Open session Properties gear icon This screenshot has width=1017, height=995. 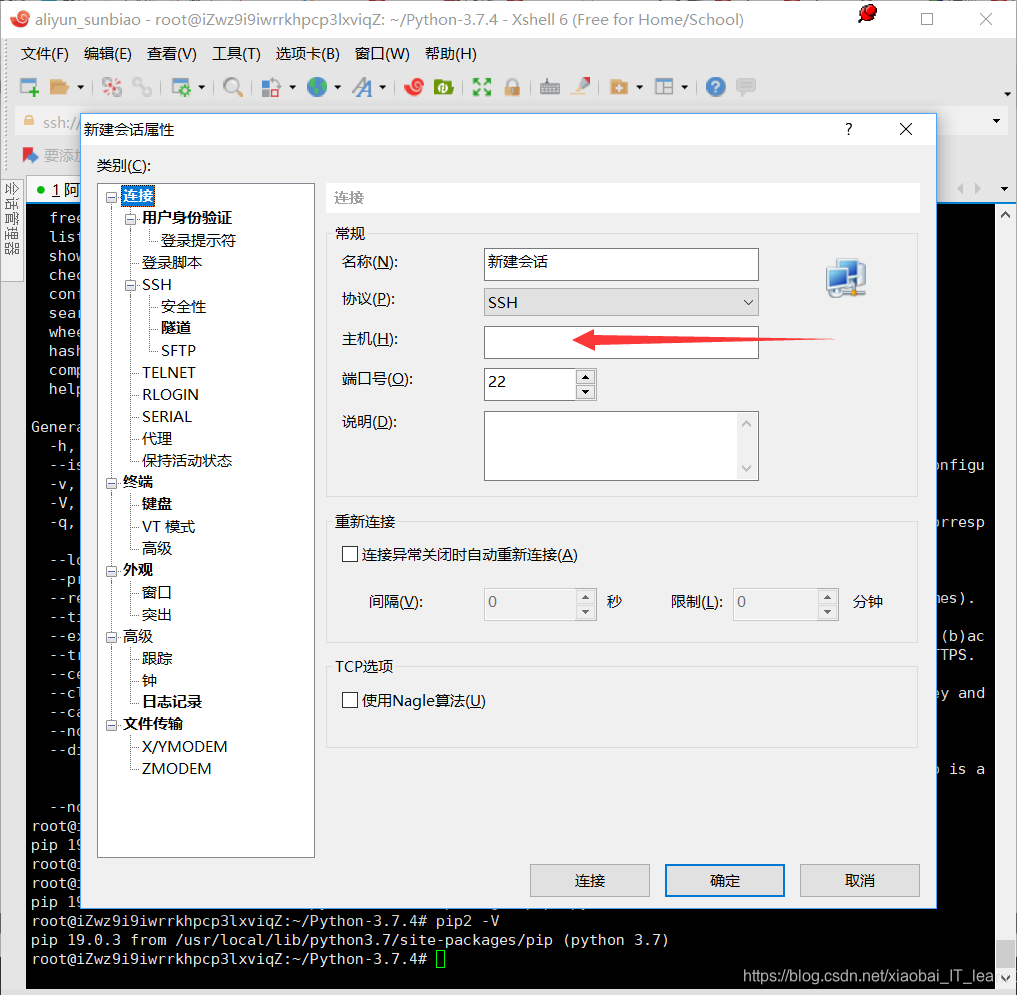(x=181, y=87)
